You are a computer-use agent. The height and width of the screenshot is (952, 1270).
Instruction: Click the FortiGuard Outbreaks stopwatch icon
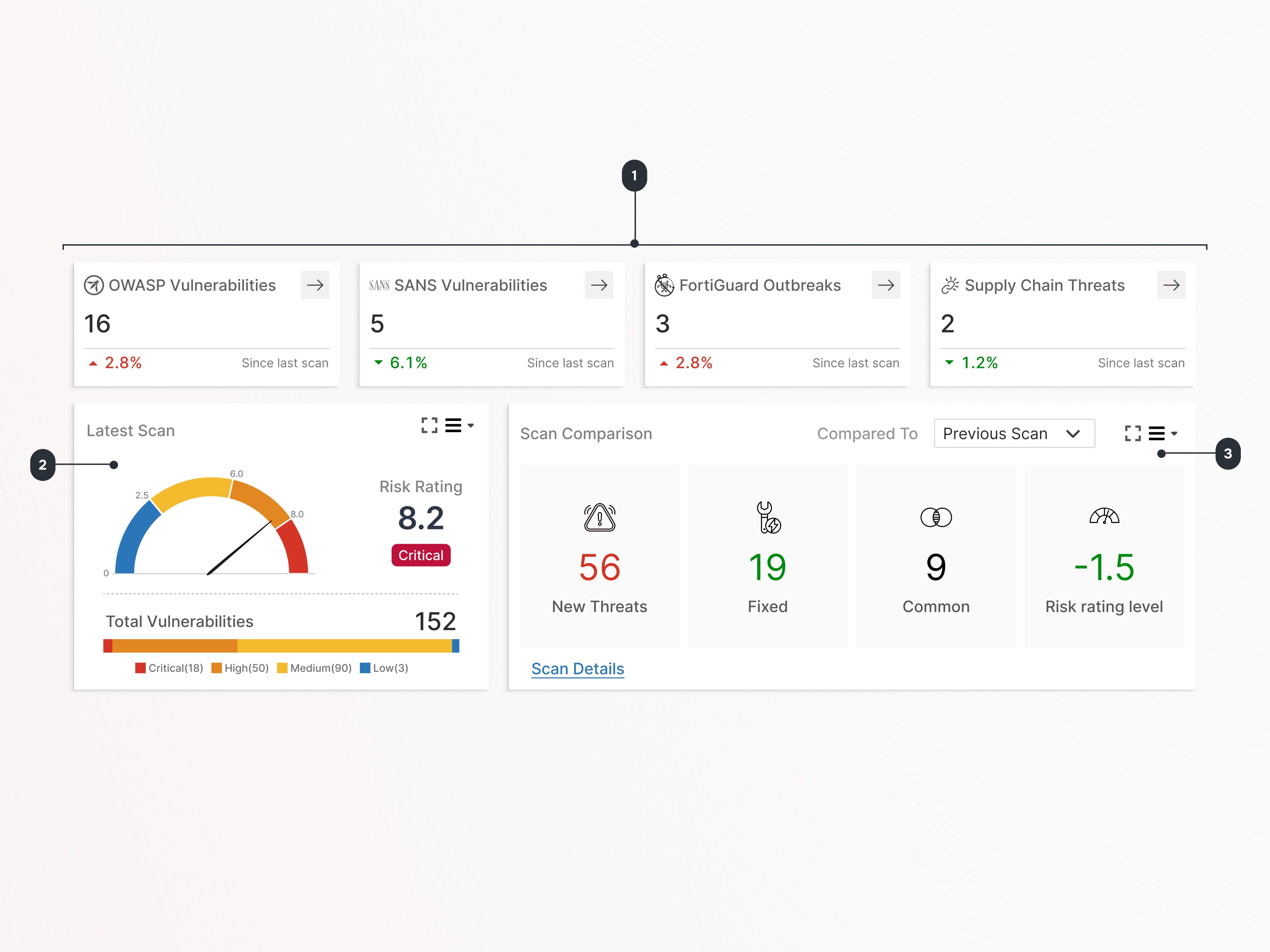click(664, 285)
